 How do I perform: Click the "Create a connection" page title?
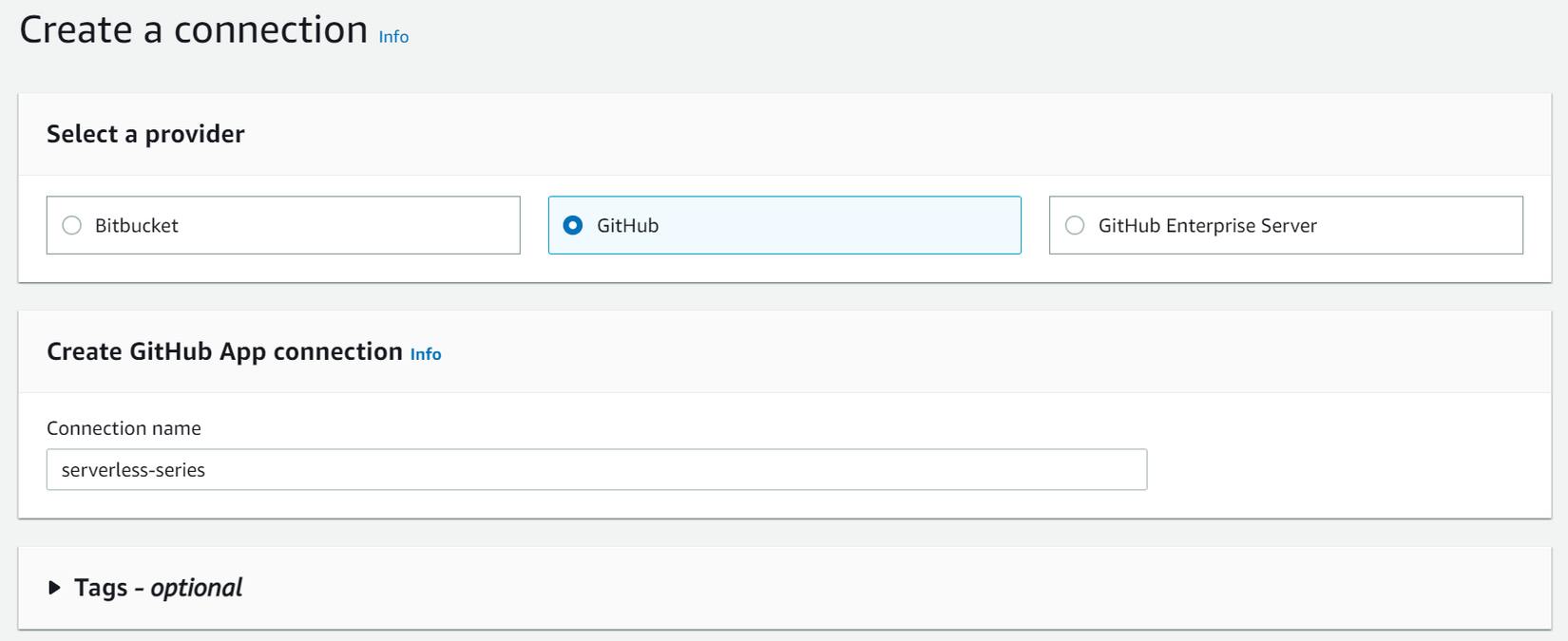point(194,30)
